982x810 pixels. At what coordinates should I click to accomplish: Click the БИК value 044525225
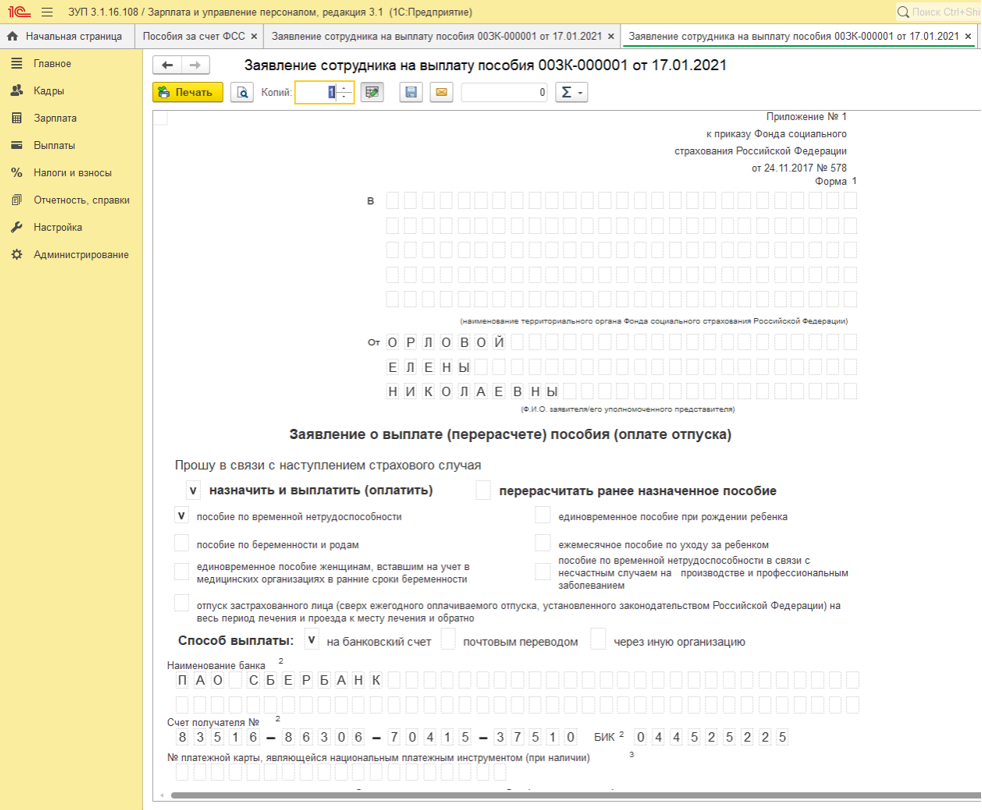pos(711,737)
